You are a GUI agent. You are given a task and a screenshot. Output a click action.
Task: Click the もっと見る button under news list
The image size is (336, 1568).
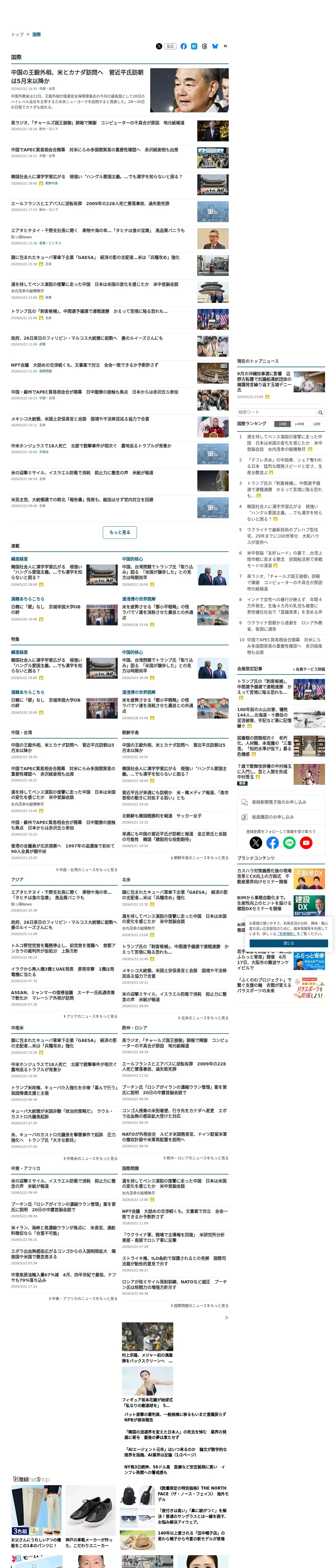pyautogui.click(x=120, y=533)
